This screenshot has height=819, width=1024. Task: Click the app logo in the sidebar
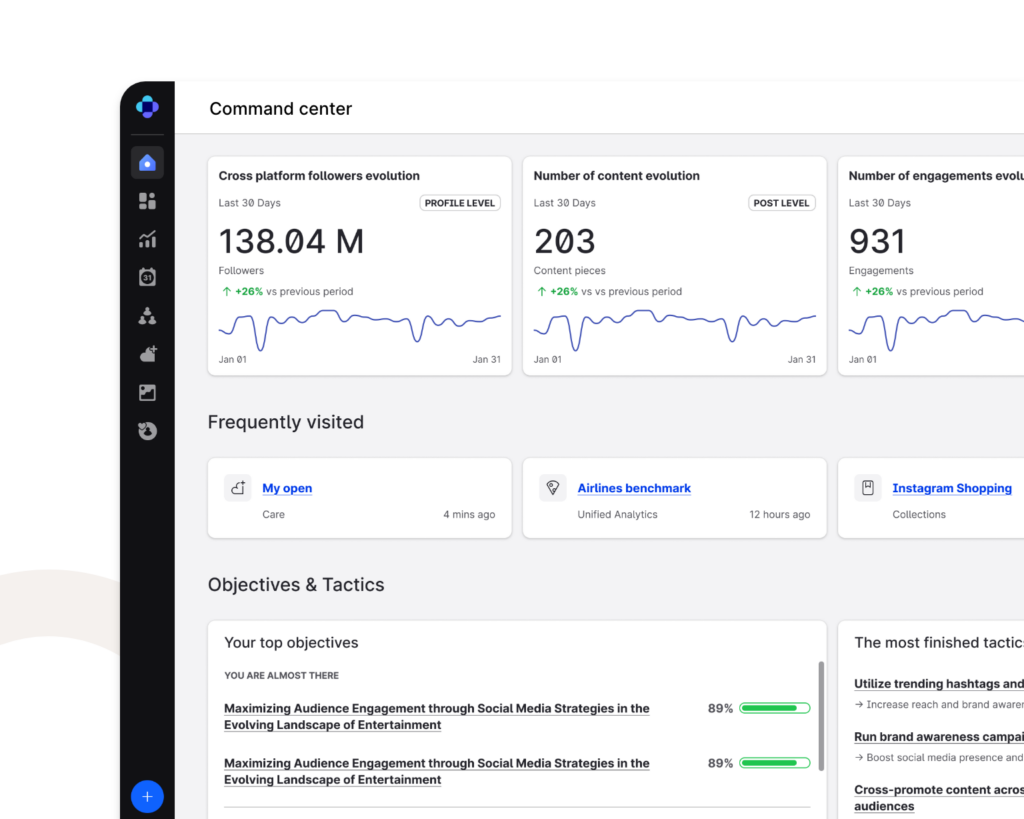coord(147,107)
